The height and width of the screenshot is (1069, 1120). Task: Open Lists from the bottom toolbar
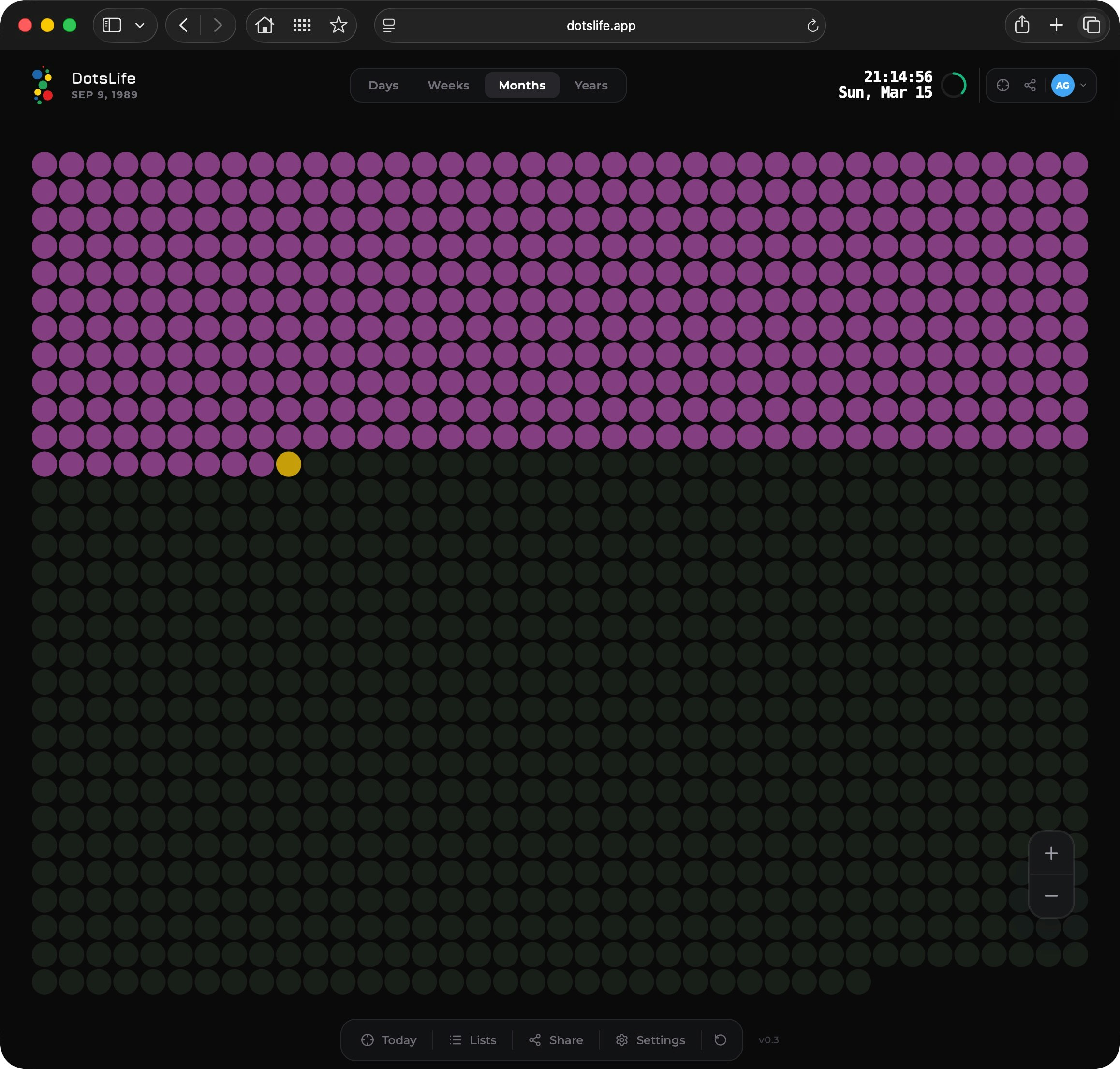pyautogui.click(x=473, y=1040)
